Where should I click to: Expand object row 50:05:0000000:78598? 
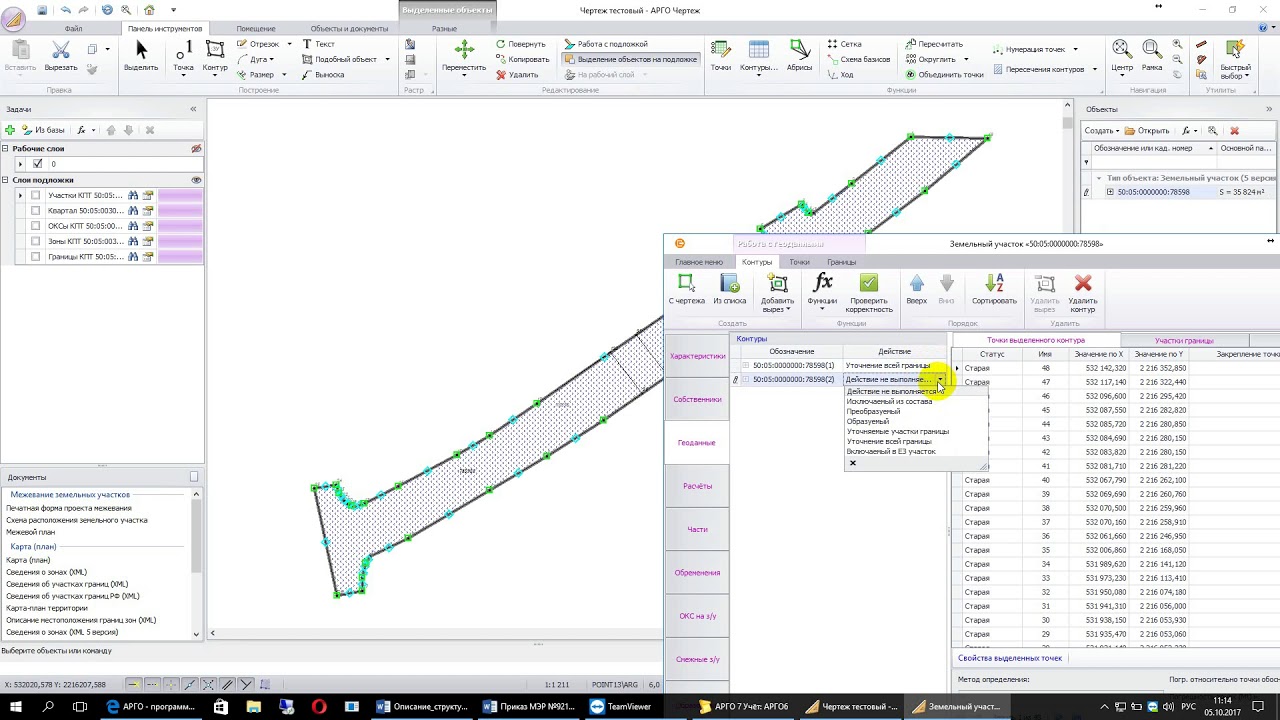(x=1110, y=192)
